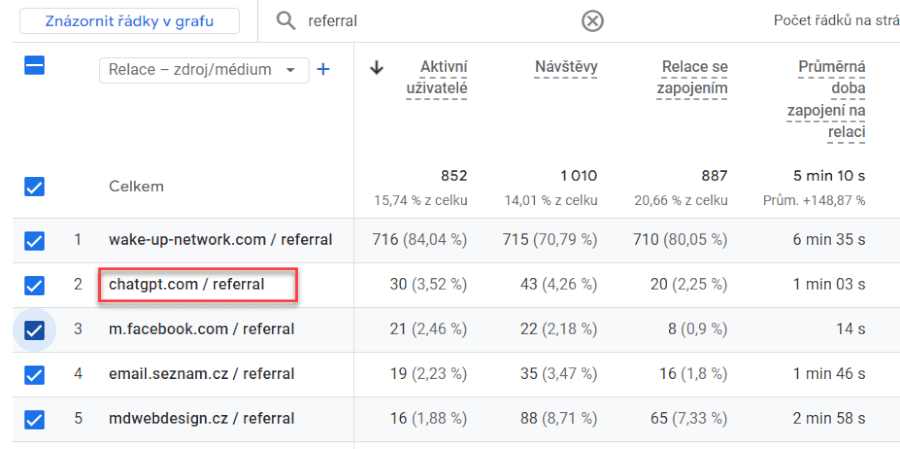Viewport: 900px width, 449px height.
Task: Select the chatgpt.com / referral source cell
Action: [187, 285]
